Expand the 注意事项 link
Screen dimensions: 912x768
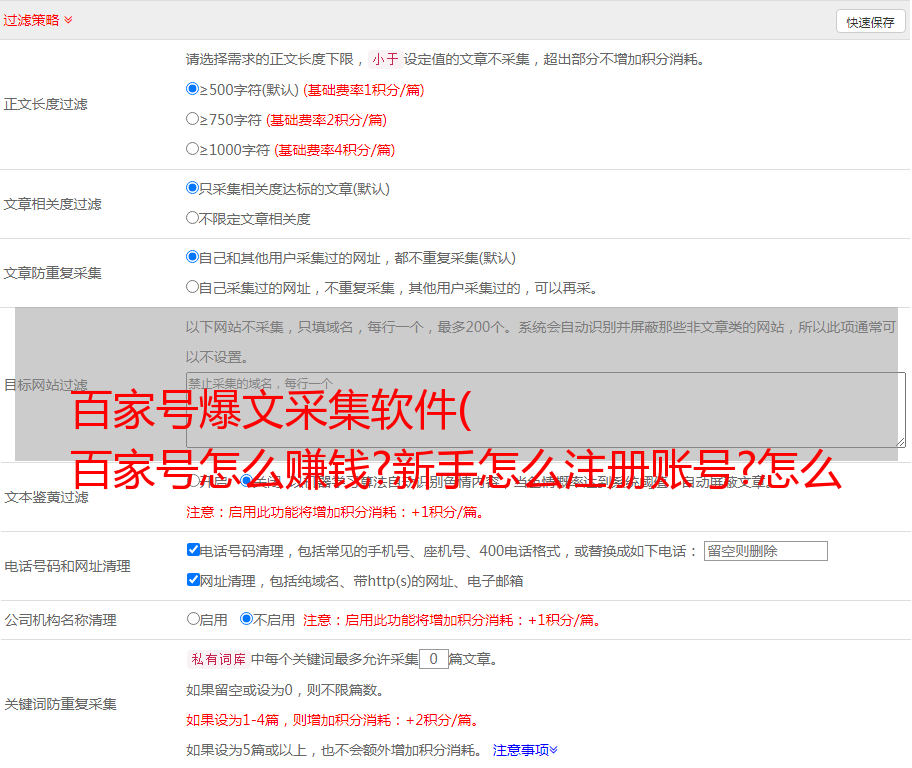click(524, 749)
